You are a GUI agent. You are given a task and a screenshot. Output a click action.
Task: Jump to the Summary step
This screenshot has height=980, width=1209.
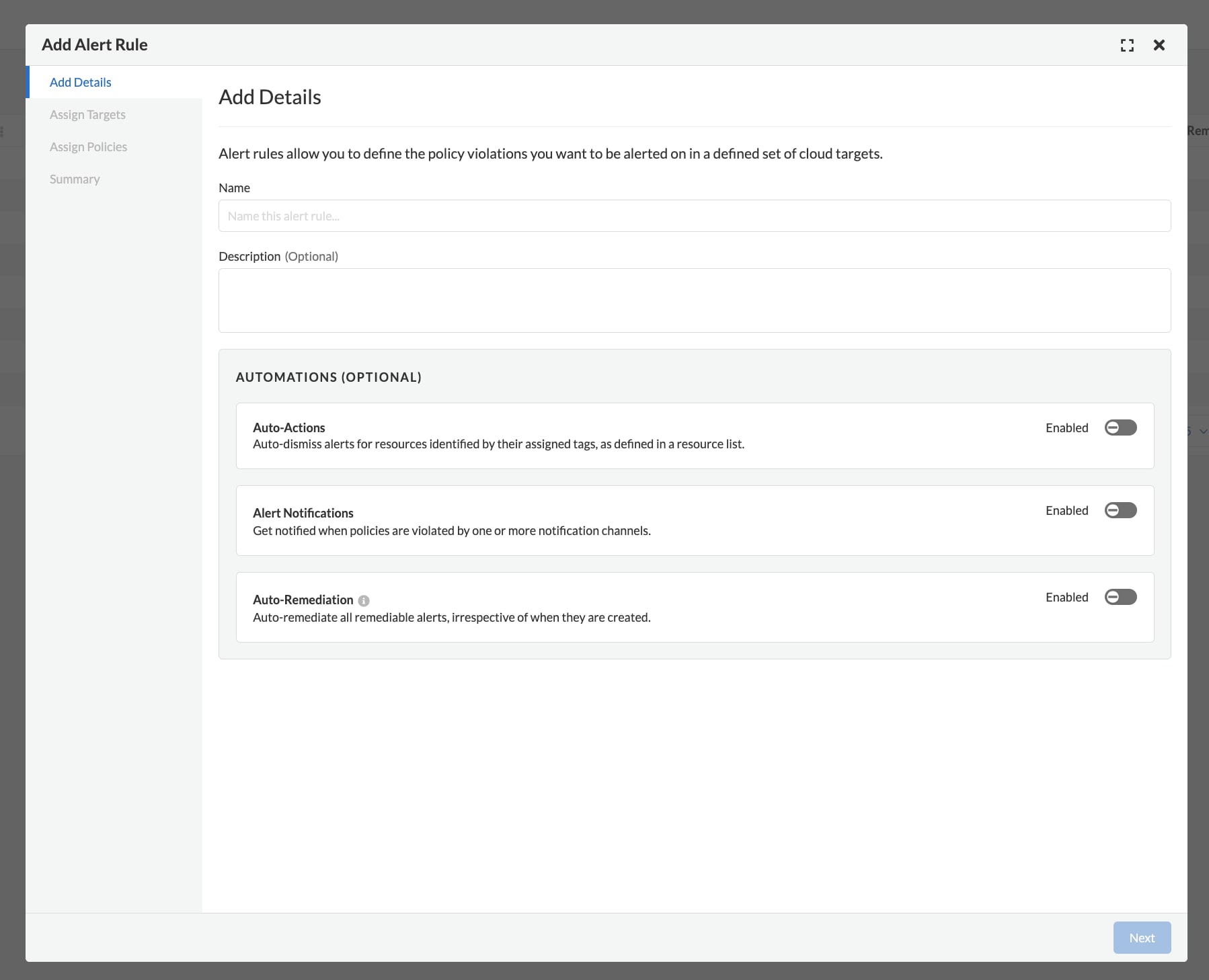[x=75, y=179]
